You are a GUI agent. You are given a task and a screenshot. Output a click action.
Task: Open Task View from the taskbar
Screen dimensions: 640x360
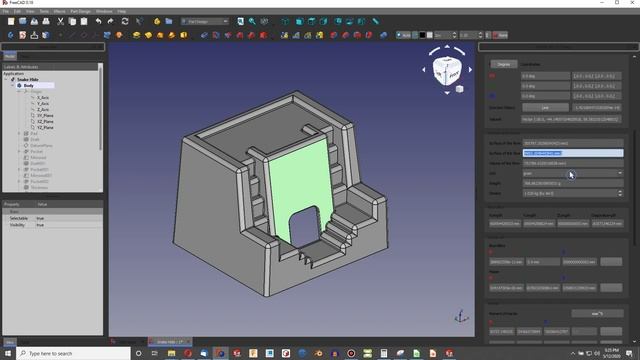(x=155, y=353)
